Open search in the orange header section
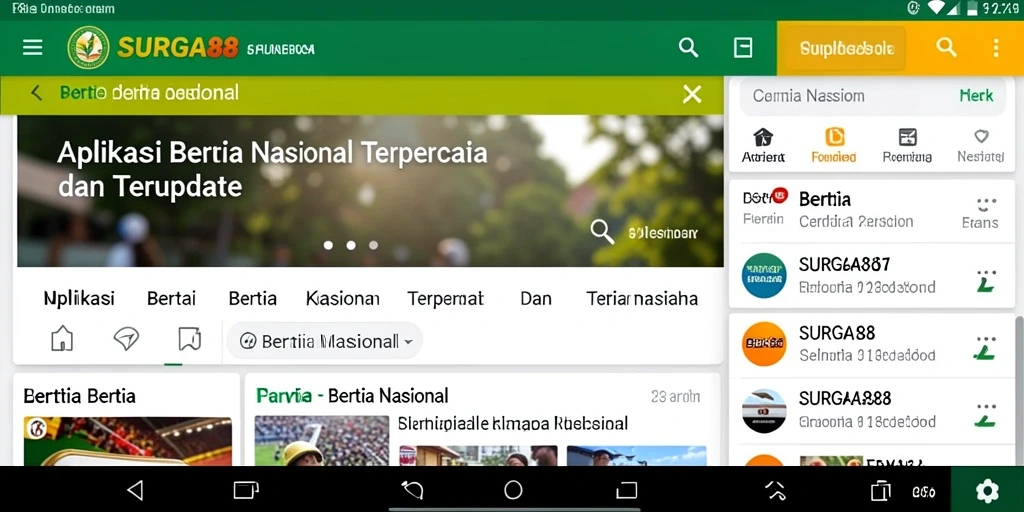This screenshot has height=512, width=1024. click(x=946, y=47)
